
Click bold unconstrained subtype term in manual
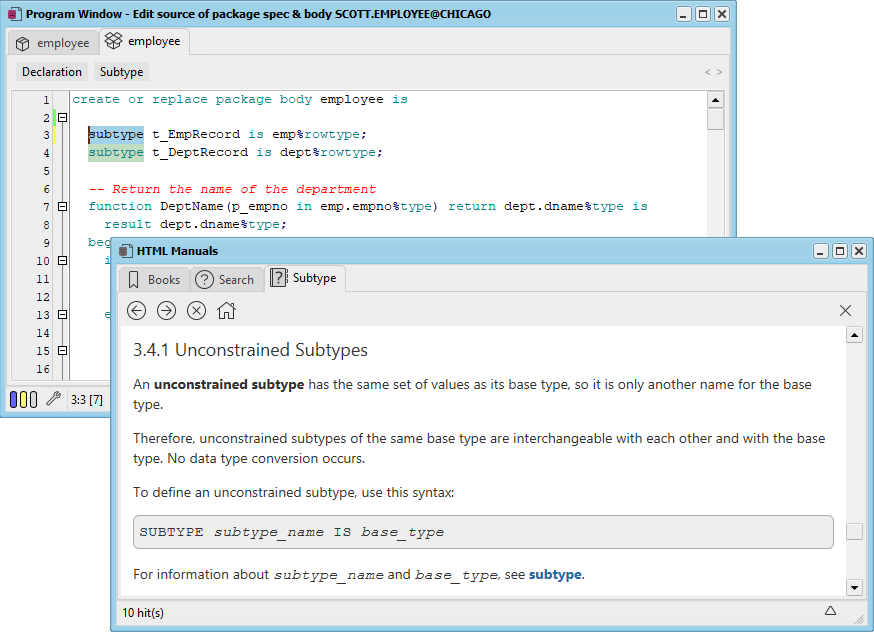[x=229, y=385]
